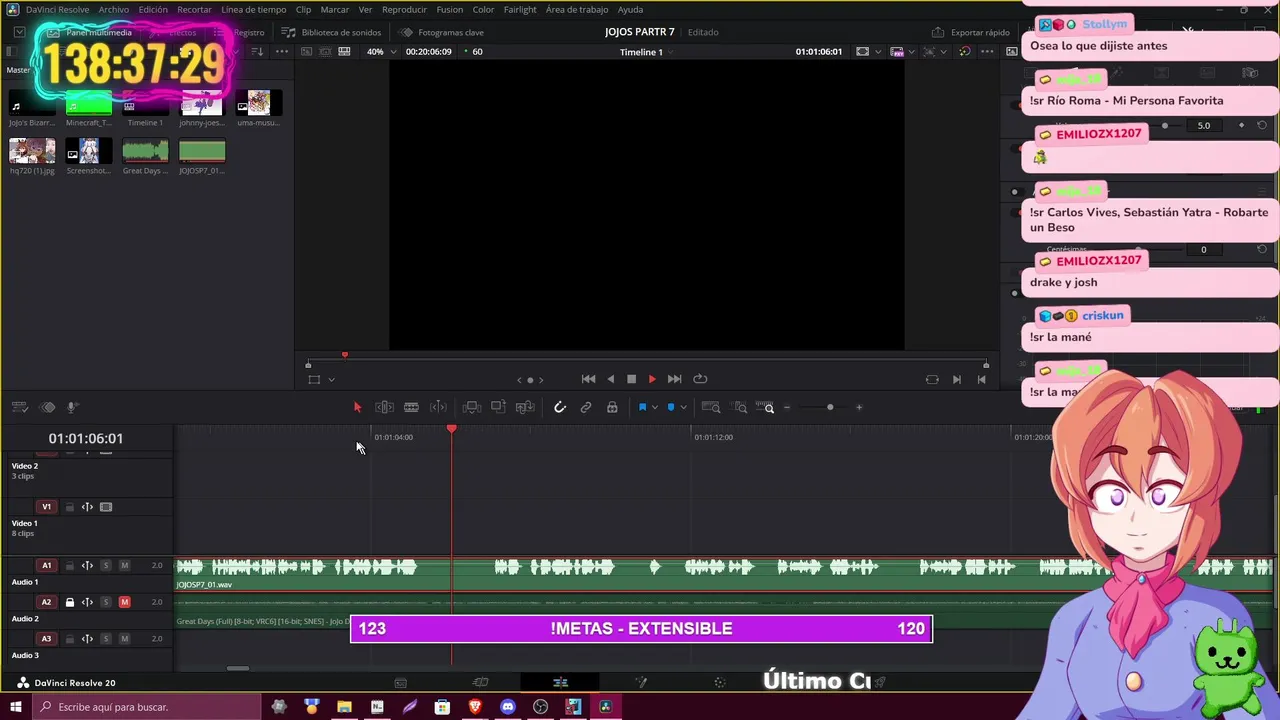The image size is (1280, 720).
Task: Open Timeline 1 name dropdown
Action: (646, 52)
